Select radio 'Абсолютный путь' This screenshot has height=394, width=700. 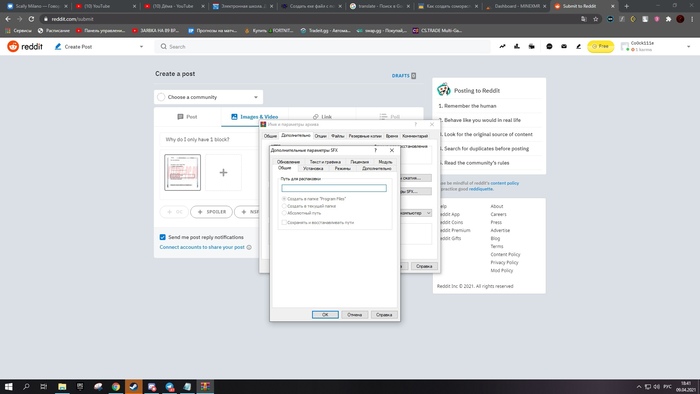(284, 213)
